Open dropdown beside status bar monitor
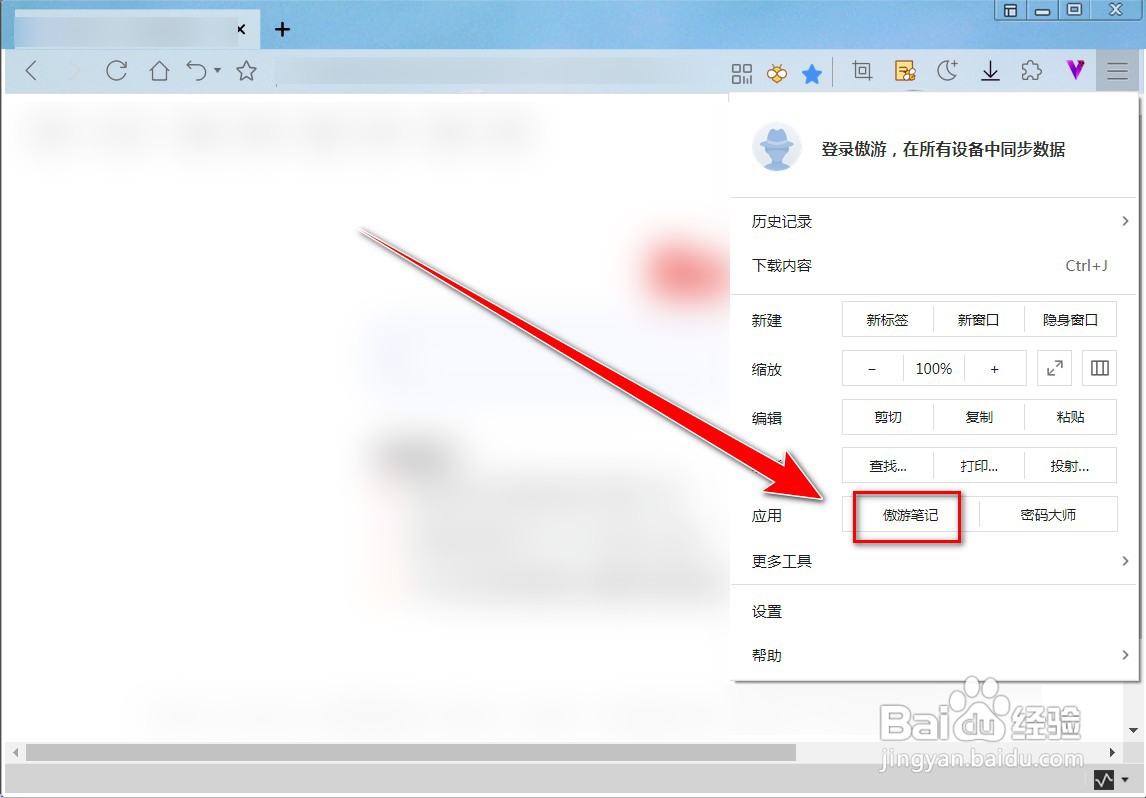Image resolution: width=1146 pixels, height=798 pixels. click(x=1125, y=780)
